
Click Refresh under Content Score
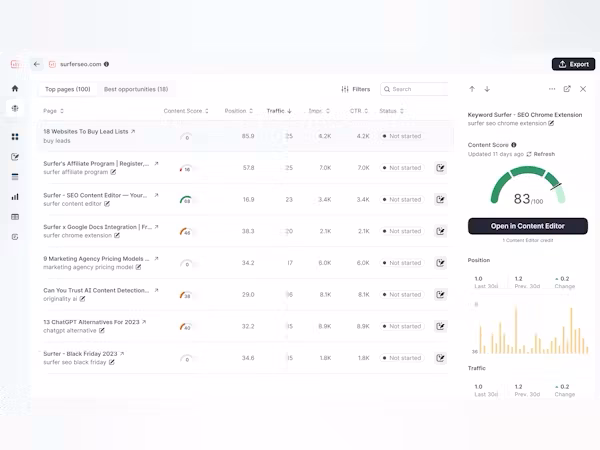(x=543, y=154)
